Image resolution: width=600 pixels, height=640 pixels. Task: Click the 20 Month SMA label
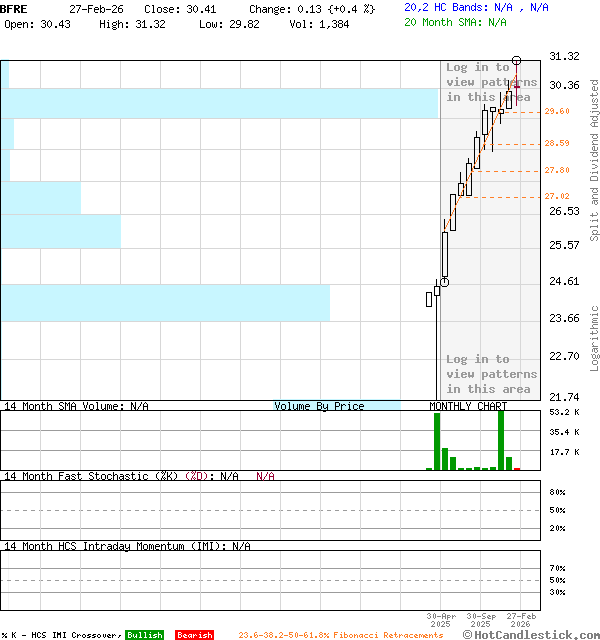click(x=444, y=22)
